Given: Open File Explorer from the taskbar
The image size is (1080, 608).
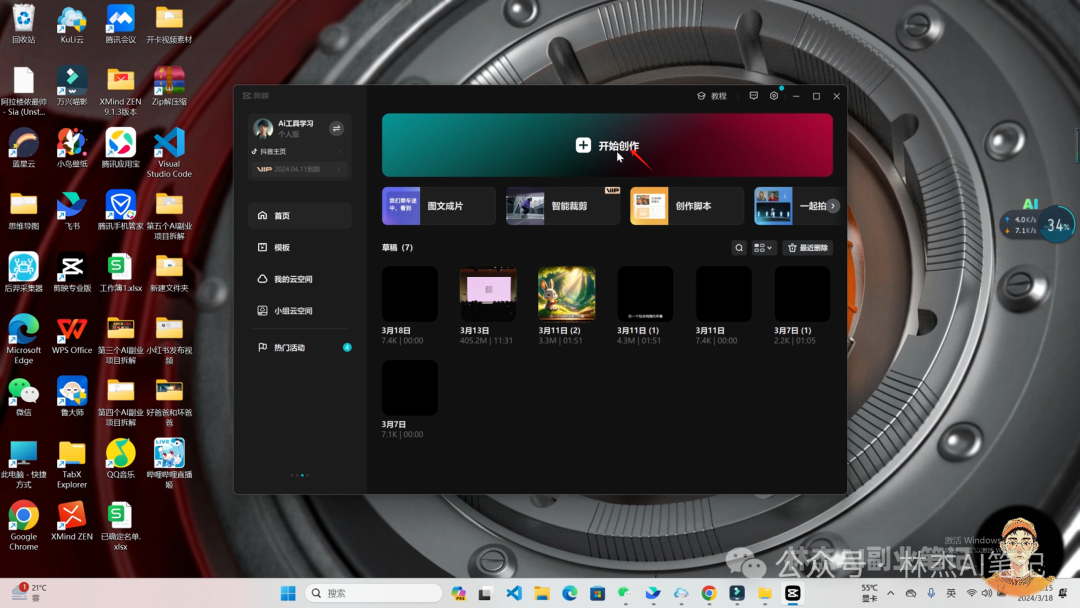Looking at the screenshot, I should [x=541, y=594].
